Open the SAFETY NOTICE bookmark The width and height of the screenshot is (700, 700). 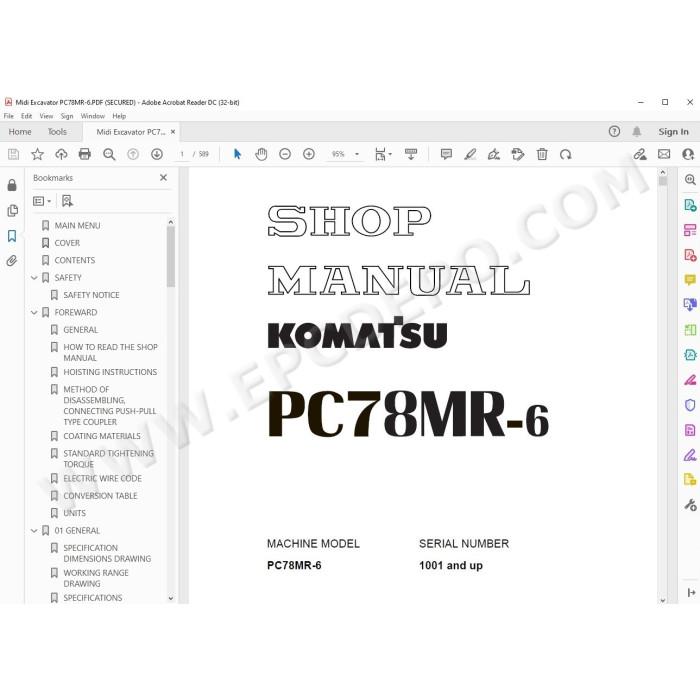click(x=91, y=295)
